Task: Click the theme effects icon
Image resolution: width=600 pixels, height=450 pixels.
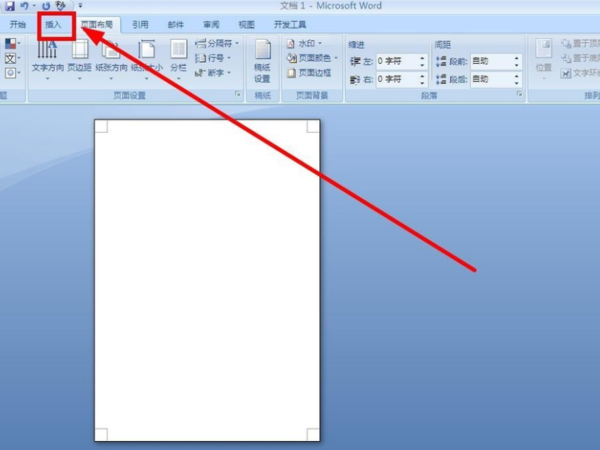Action: (12, 73)
